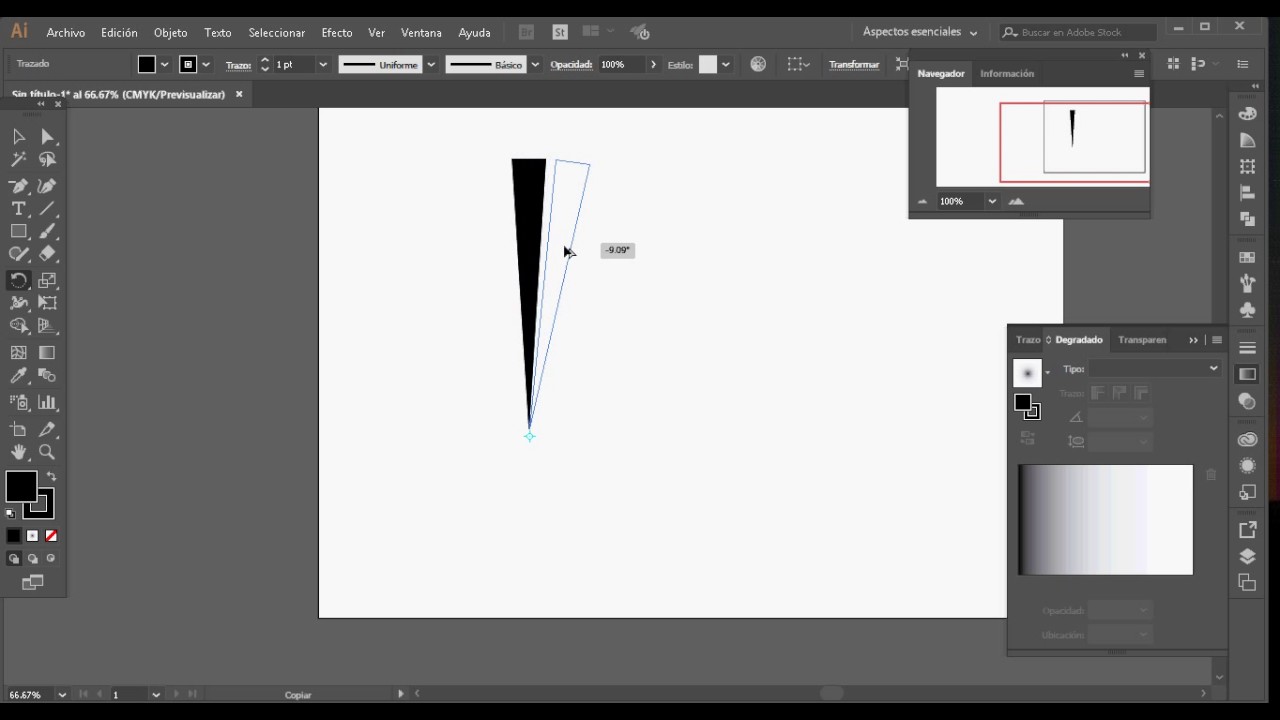Reset to default fill and stroke
The width and height of the screenshot is (1280, 720).
pos(11,514)
